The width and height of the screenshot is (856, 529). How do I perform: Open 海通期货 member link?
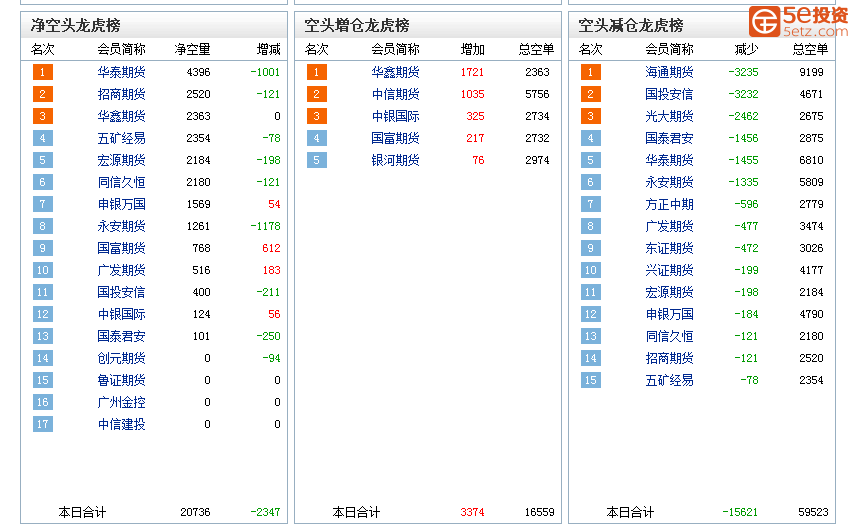[669, 72]
